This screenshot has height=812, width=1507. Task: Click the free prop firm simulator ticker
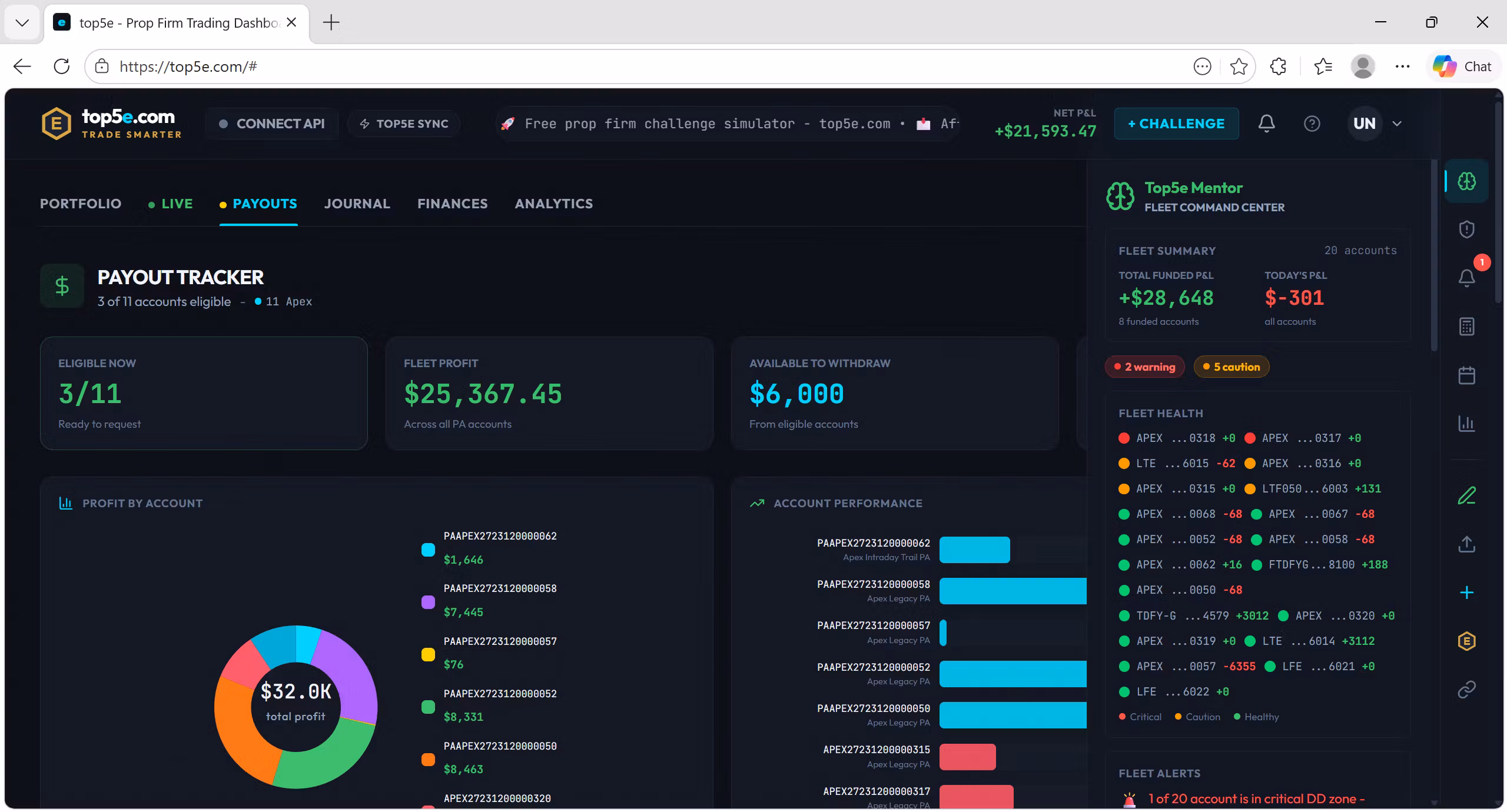[728, 124]
